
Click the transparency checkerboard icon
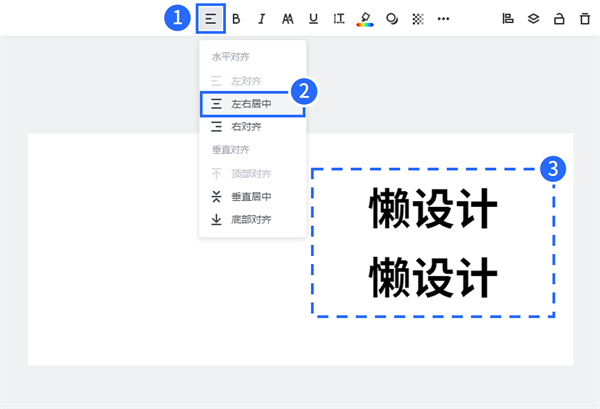point(417,18)
